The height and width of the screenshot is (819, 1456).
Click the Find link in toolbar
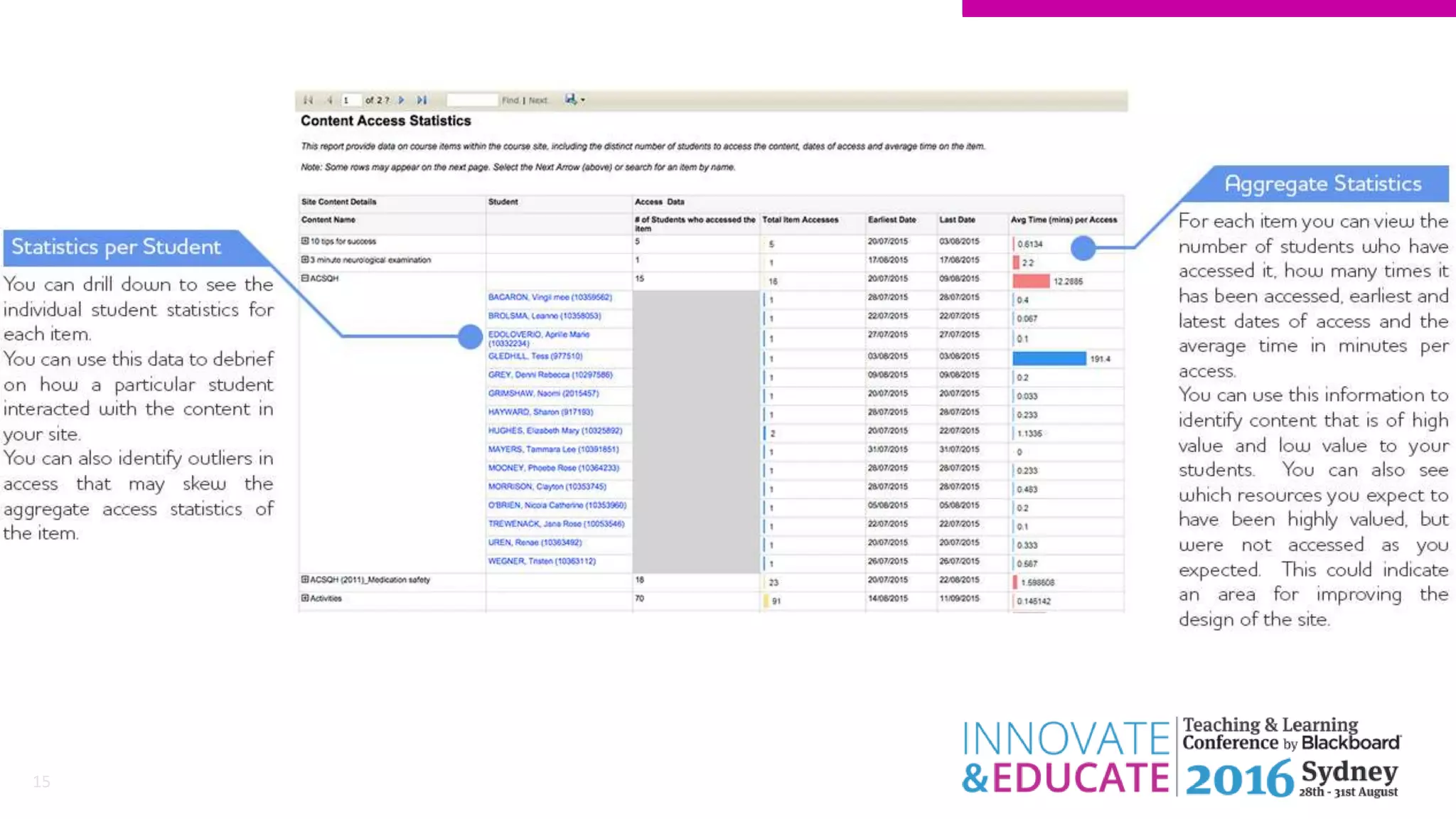click(510, 100)
